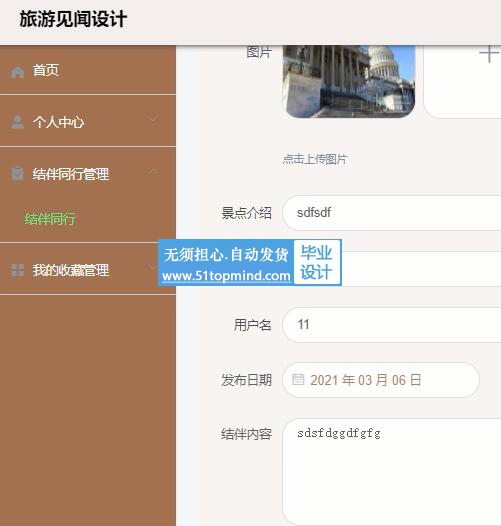Expand 我的收藏管理 with its chevron
The width and height of the screenshot is (501, 526).
(153, 267)
